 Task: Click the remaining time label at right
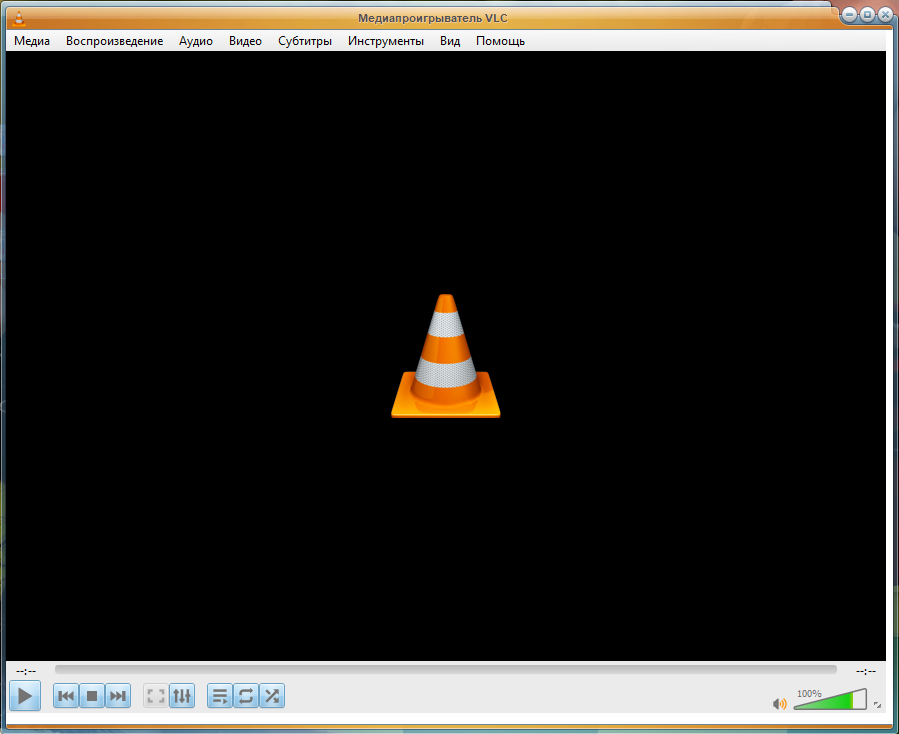click(866, 671)
